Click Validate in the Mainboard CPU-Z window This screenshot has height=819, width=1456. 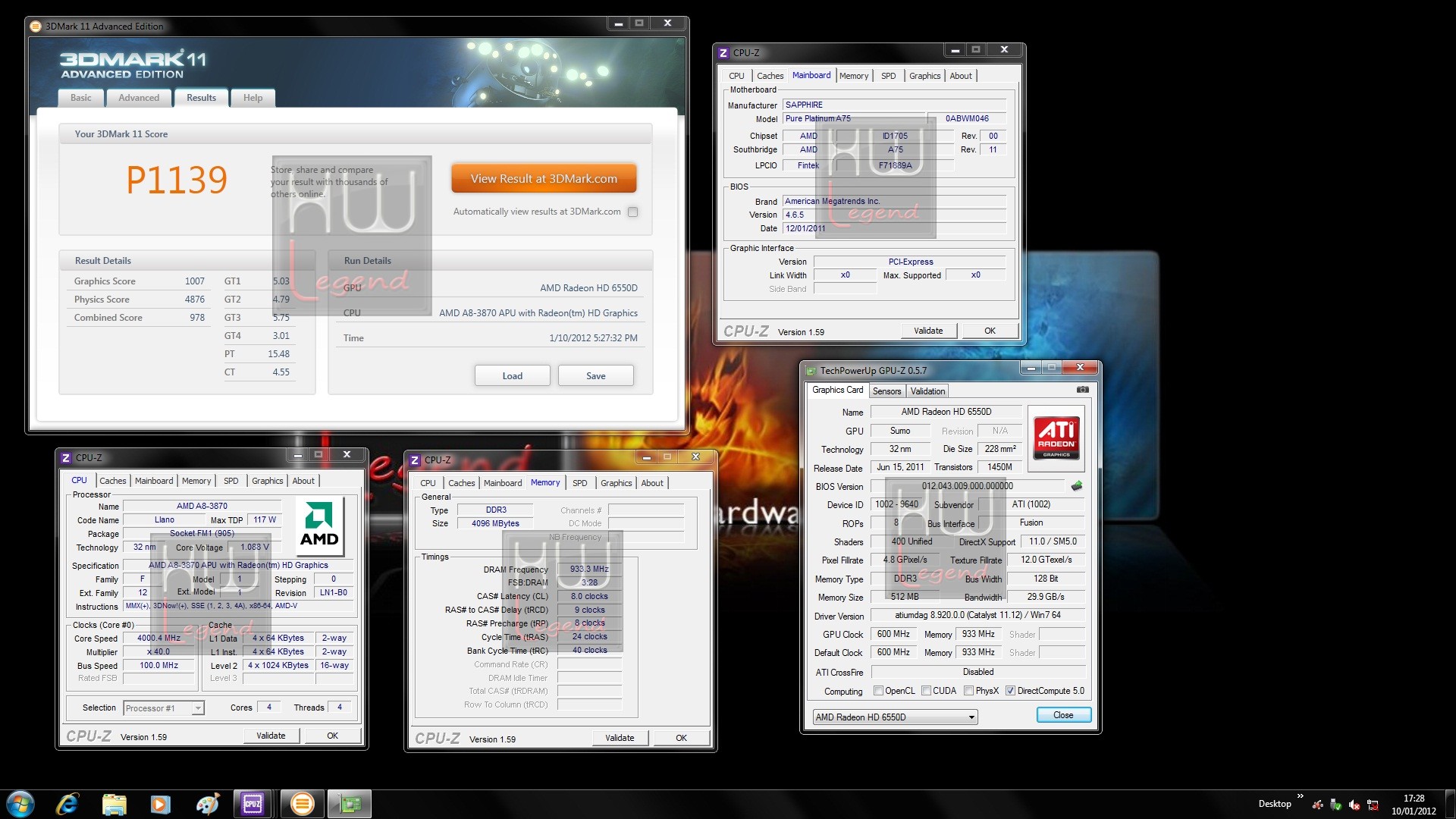tap(928, 331)
